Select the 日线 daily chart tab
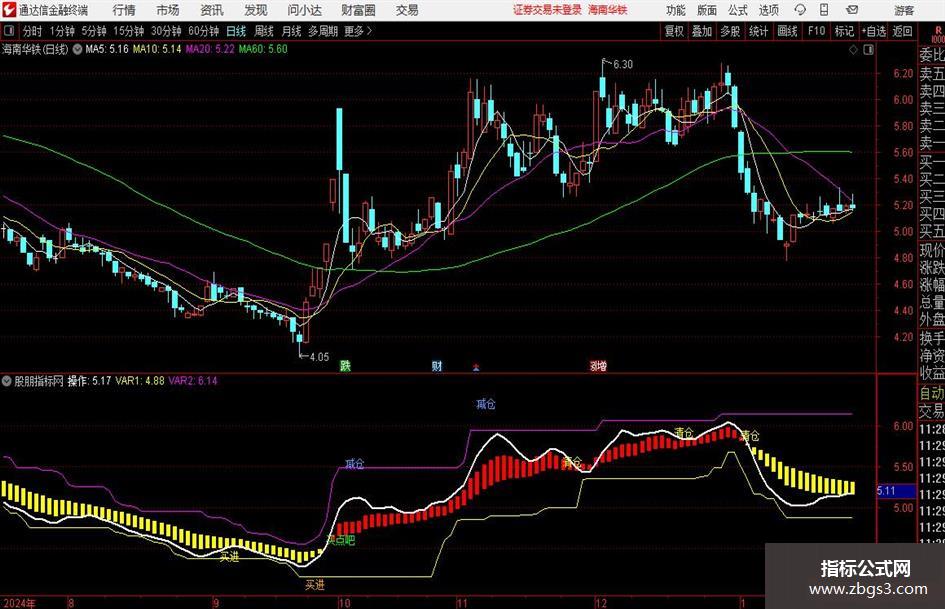 pyautogui.click(x=236, y=31)
